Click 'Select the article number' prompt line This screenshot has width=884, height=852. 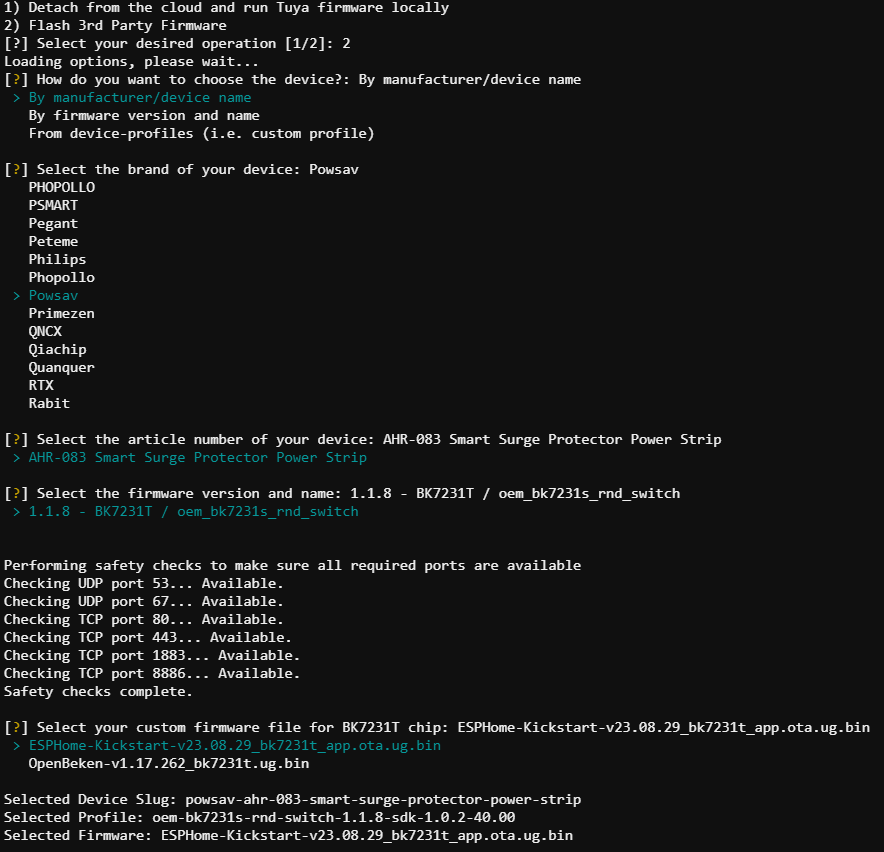363,439
